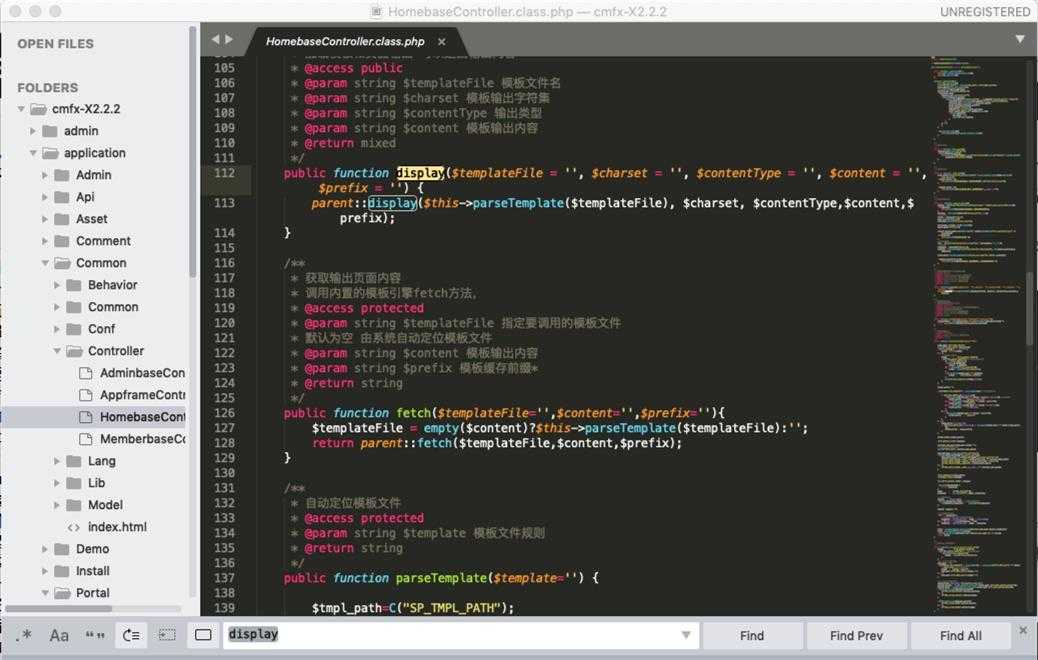Click fetch function name on line 126
1038x660 pixels.
pos(413,413)
